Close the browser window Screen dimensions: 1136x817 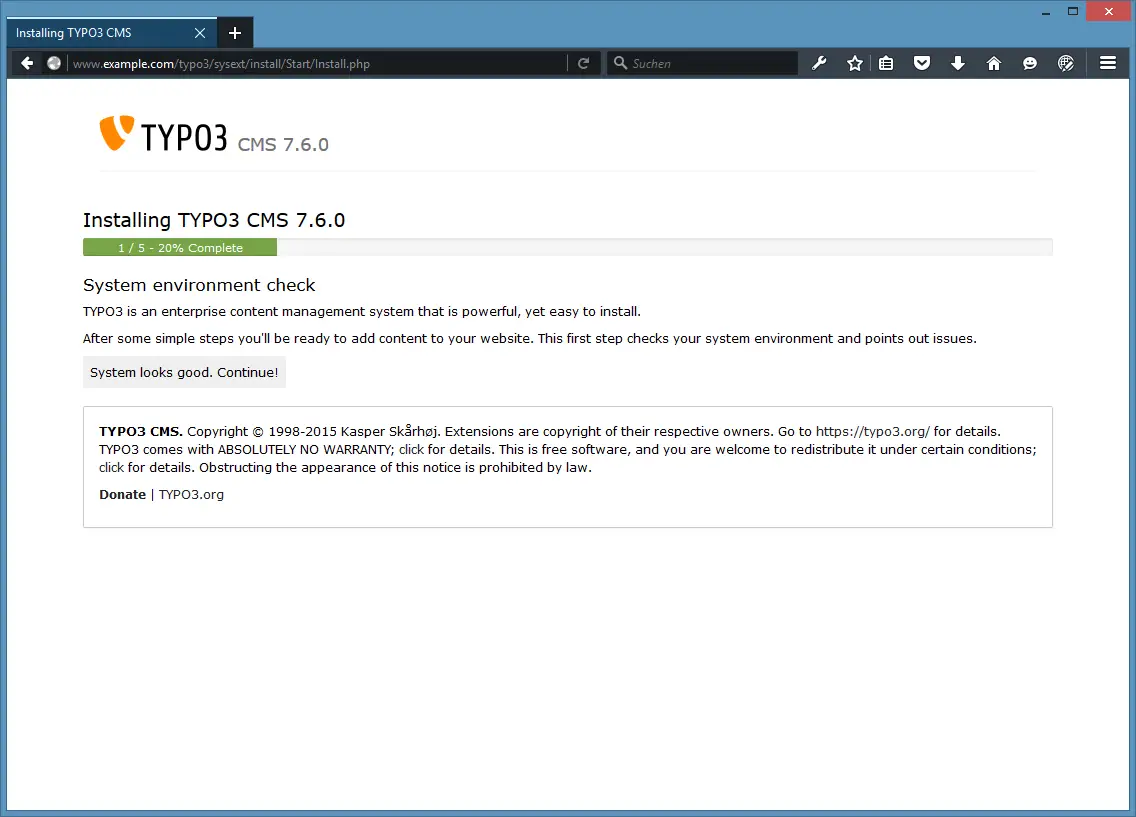(x=1108, y=12)
